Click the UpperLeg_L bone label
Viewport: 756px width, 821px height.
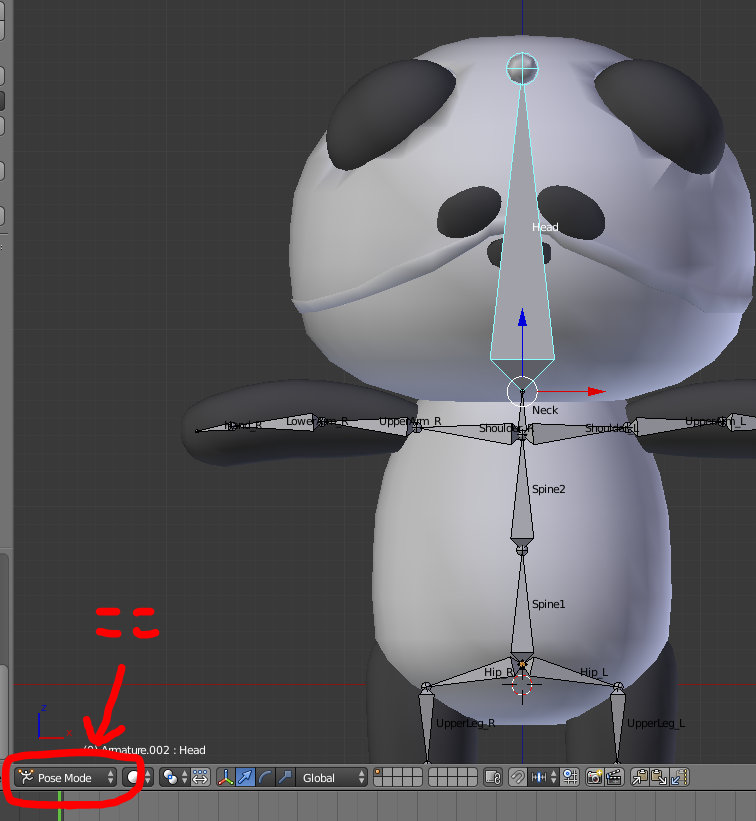point(656,723)
